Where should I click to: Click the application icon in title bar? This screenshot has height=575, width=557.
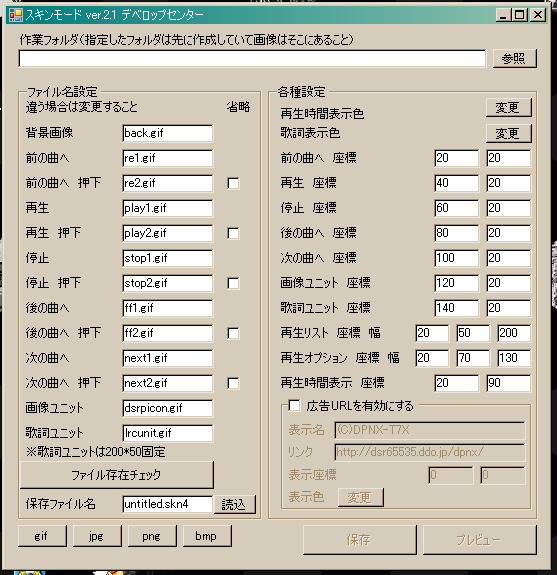click(15, 15)
